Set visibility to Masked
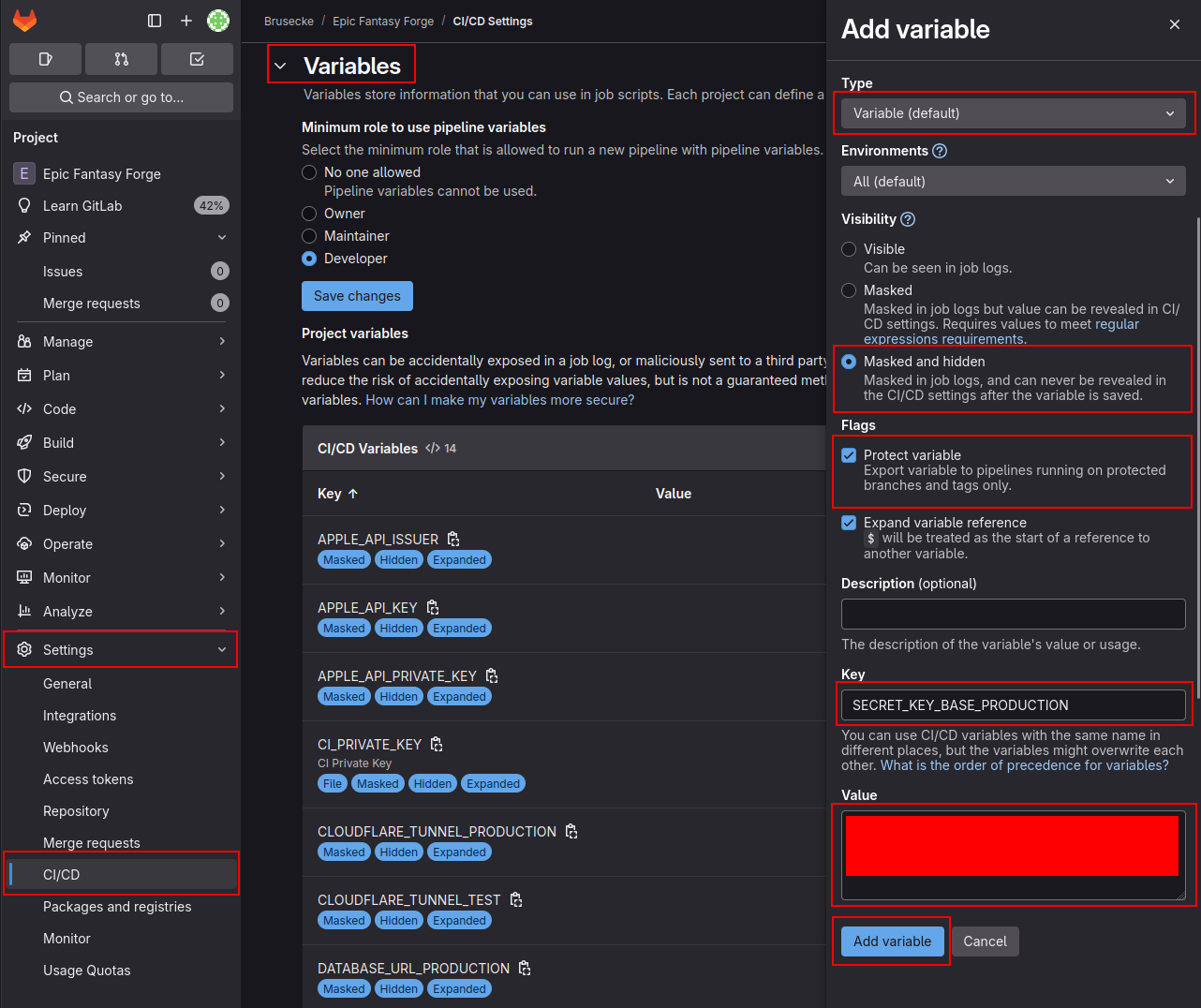The image size is (1201, 1008). [x=849, y=290]
